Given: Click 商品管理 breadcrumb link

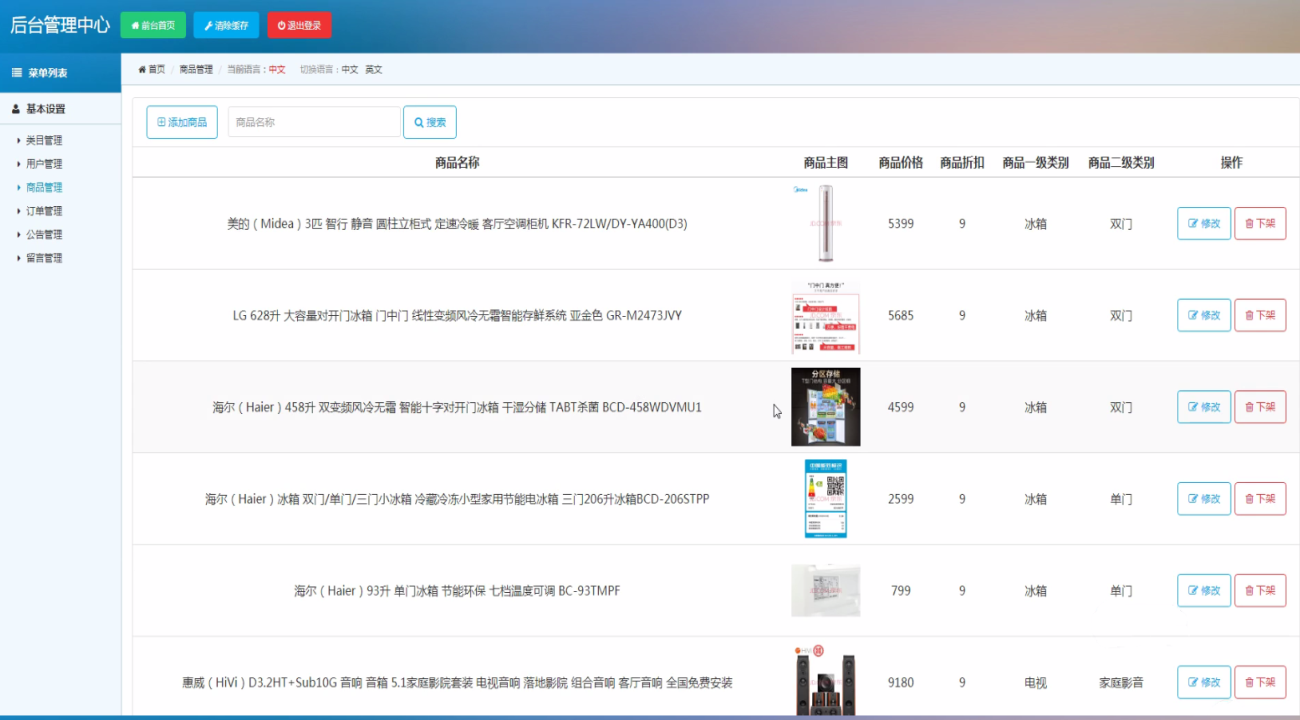Looking at the screenshot, I should pos(196,70).
